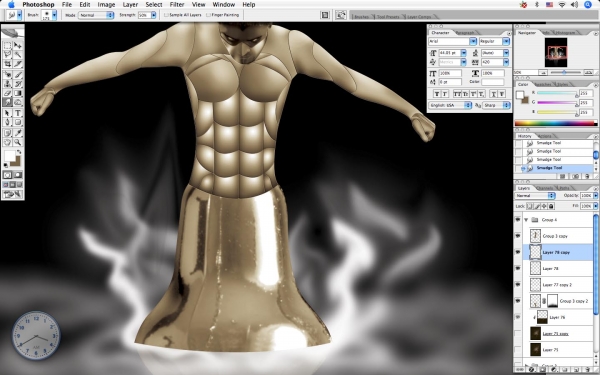Toggle visibility of Layer 78
600x375 pixels.
tap(518, 268)
